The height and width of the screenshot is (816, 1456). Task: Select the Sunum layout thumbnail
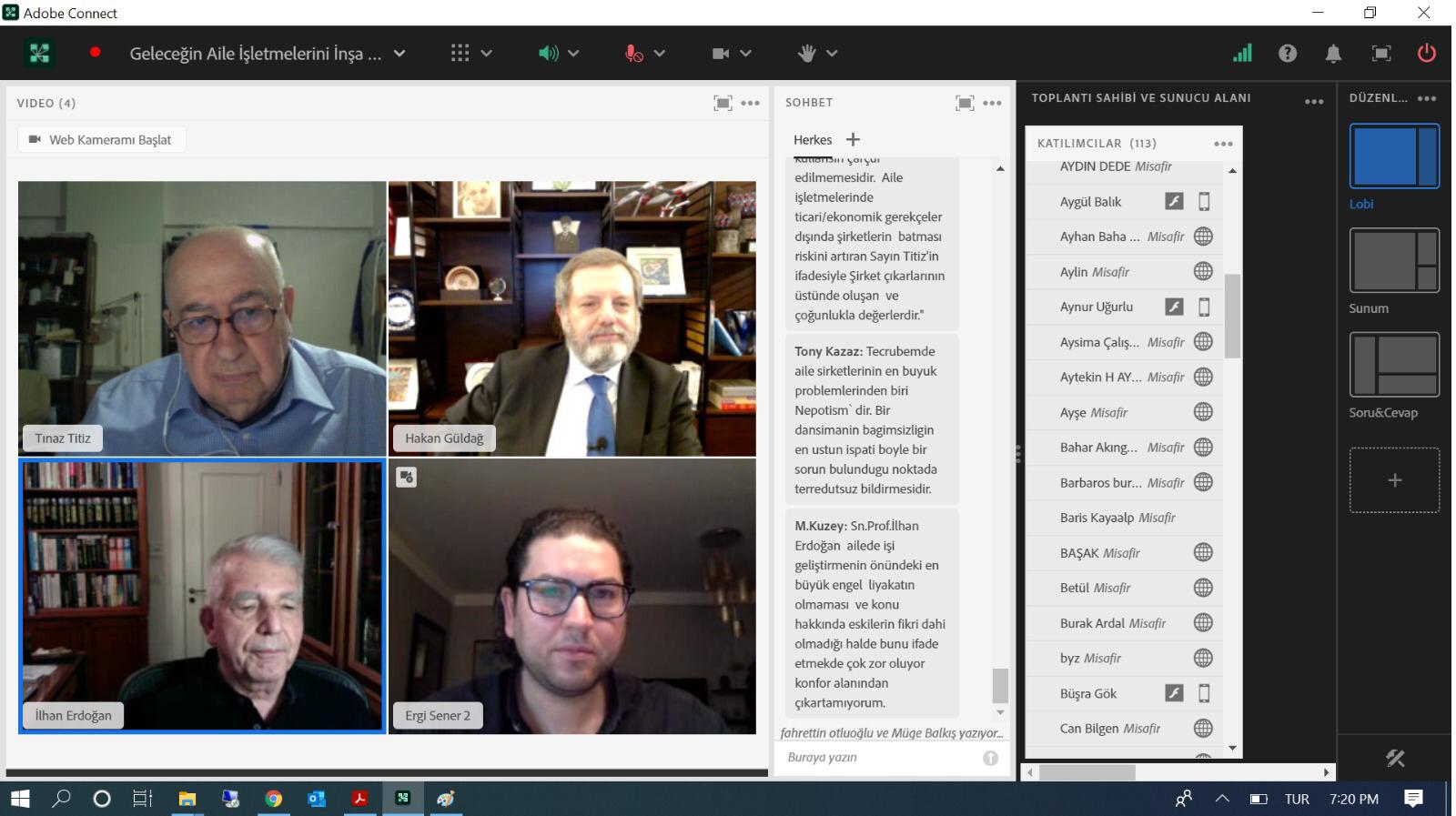(x=1393, y=261)
